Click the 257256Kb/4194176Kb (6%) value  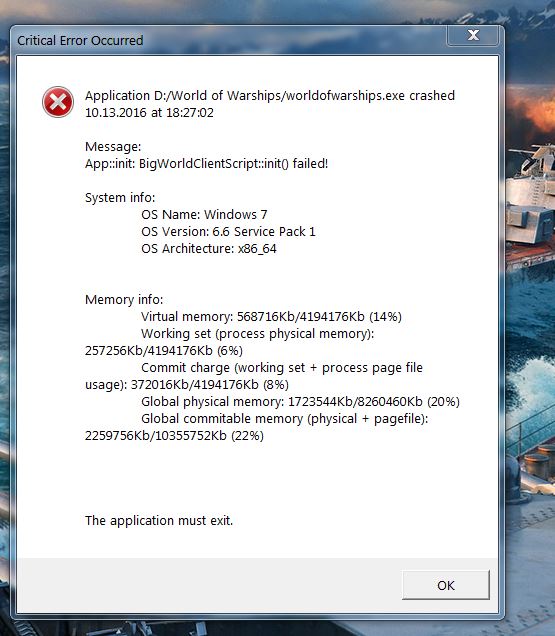(x=164, y=350)
